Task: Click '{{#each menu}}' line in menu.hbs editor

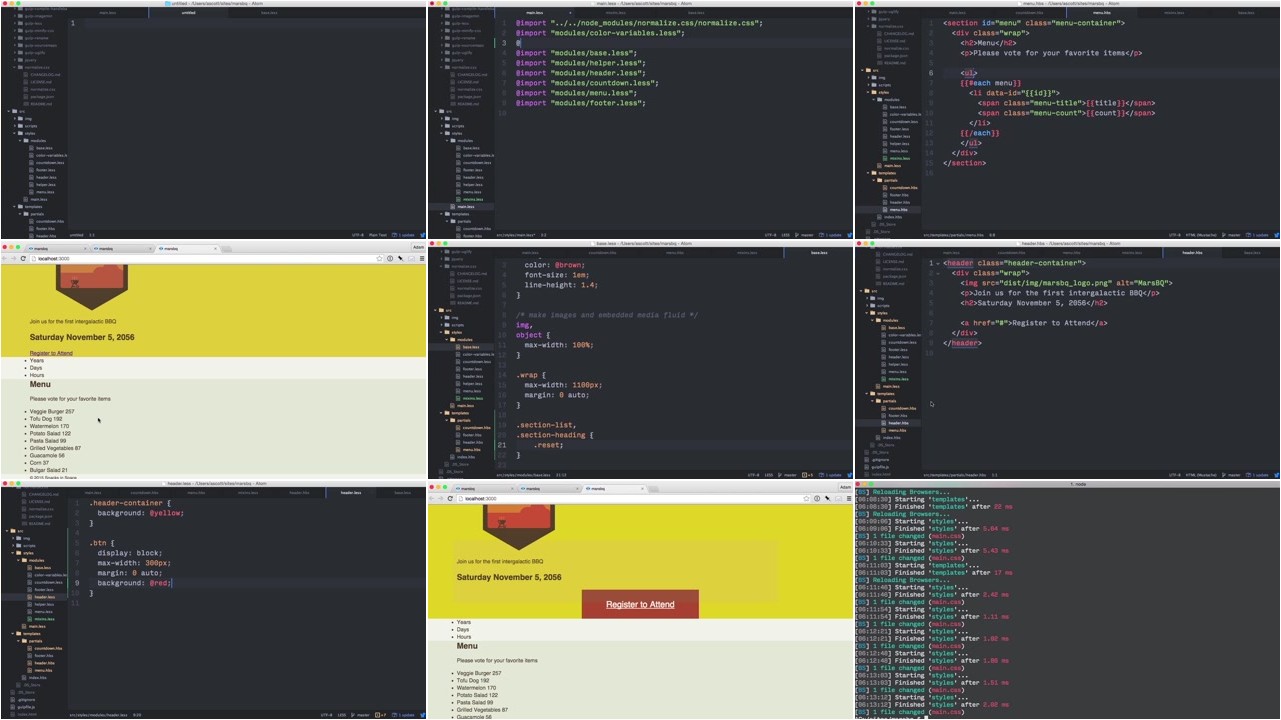Action: point(990,83)
